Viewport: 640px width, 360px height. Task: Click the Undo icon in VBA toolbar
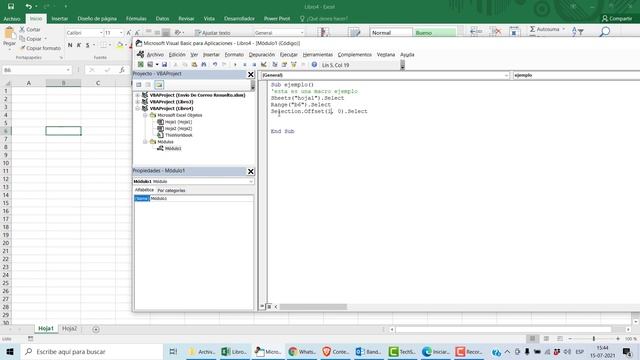(215, 64)
